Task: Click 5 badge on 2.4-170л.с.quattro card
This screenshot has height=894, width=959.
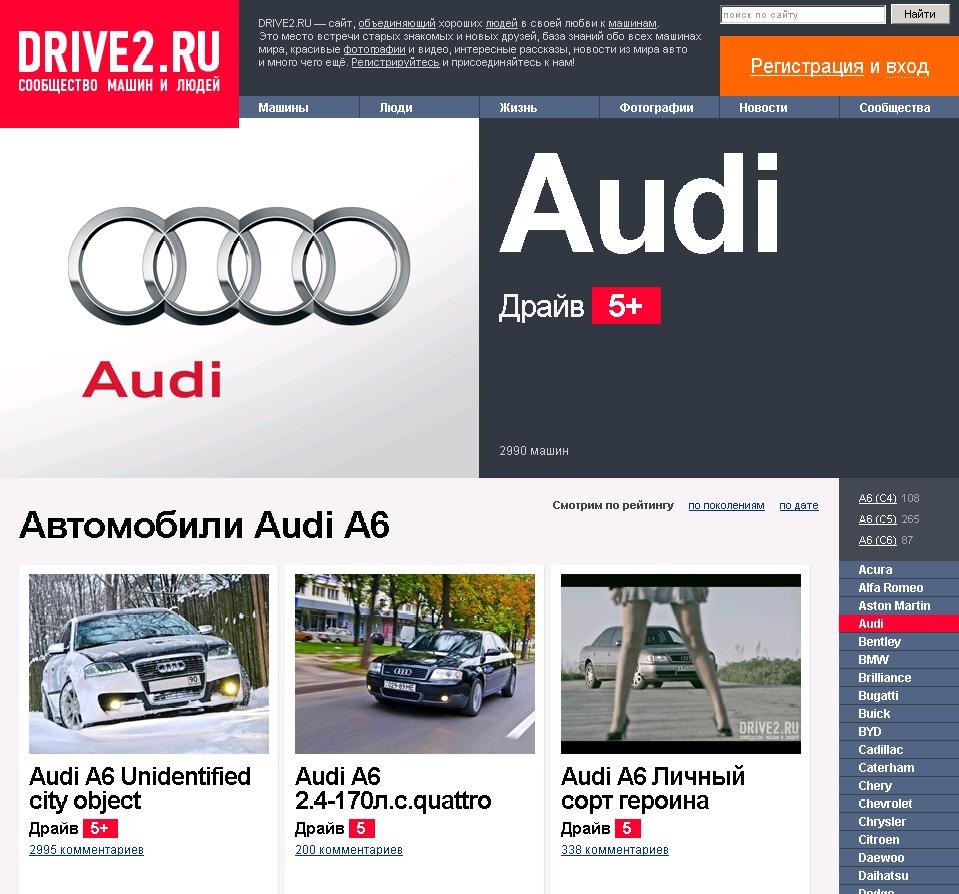Action: (x=361, y=829)
